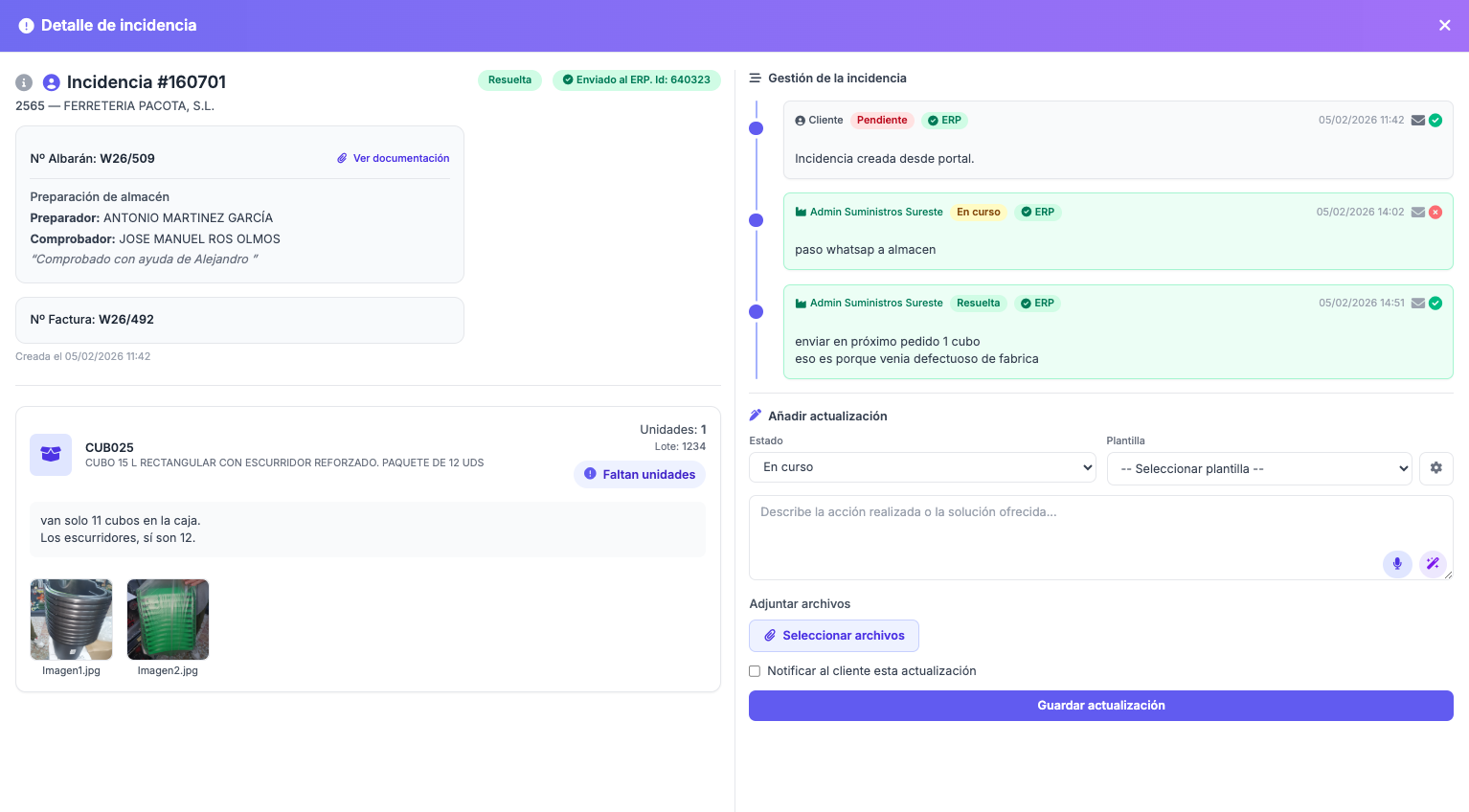
Task: Click the Lote: 1234 text
Action: pos(680,446)
